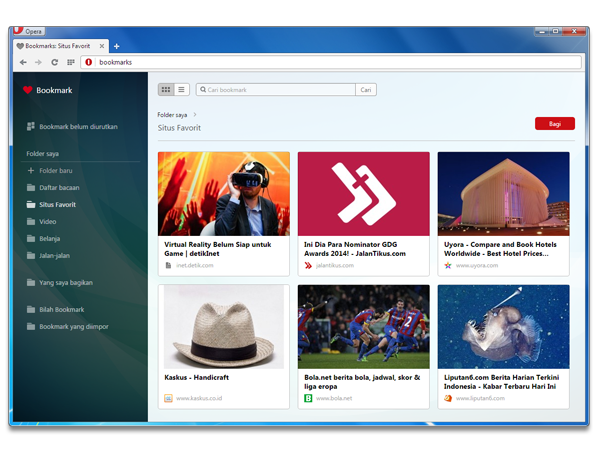Open the Virtual Reality detikInet bookmark thumbnail
The height and width of the screenshot is (454, 600).
[x=224, y=193]
